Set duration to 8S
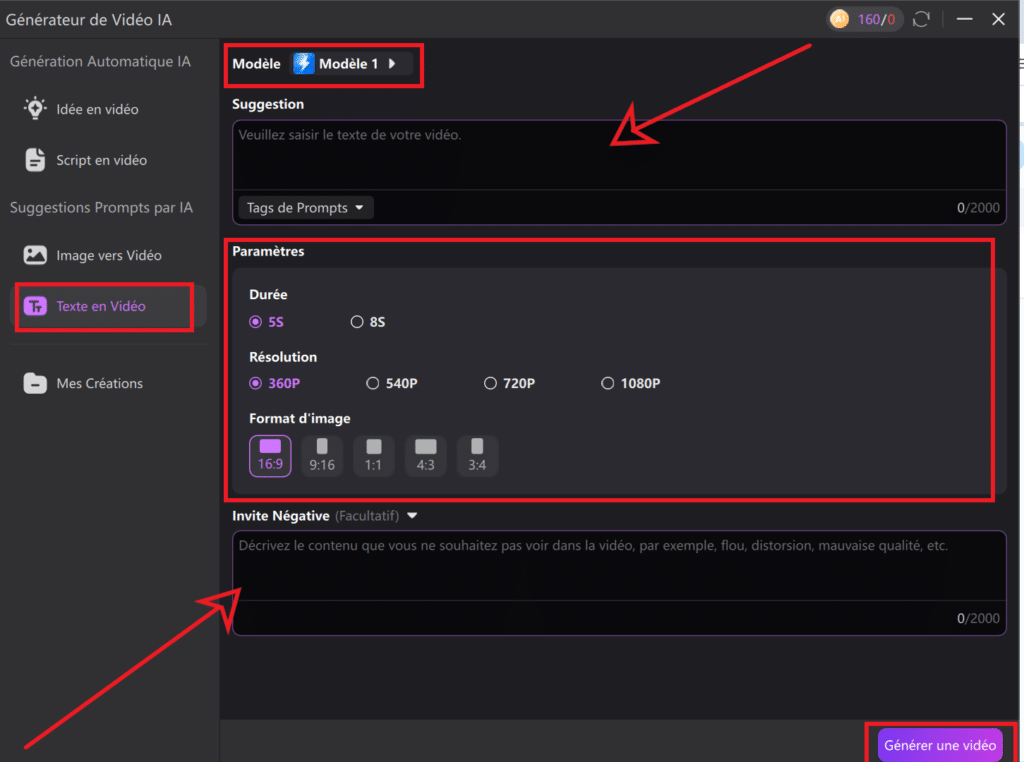 (357, 322)
